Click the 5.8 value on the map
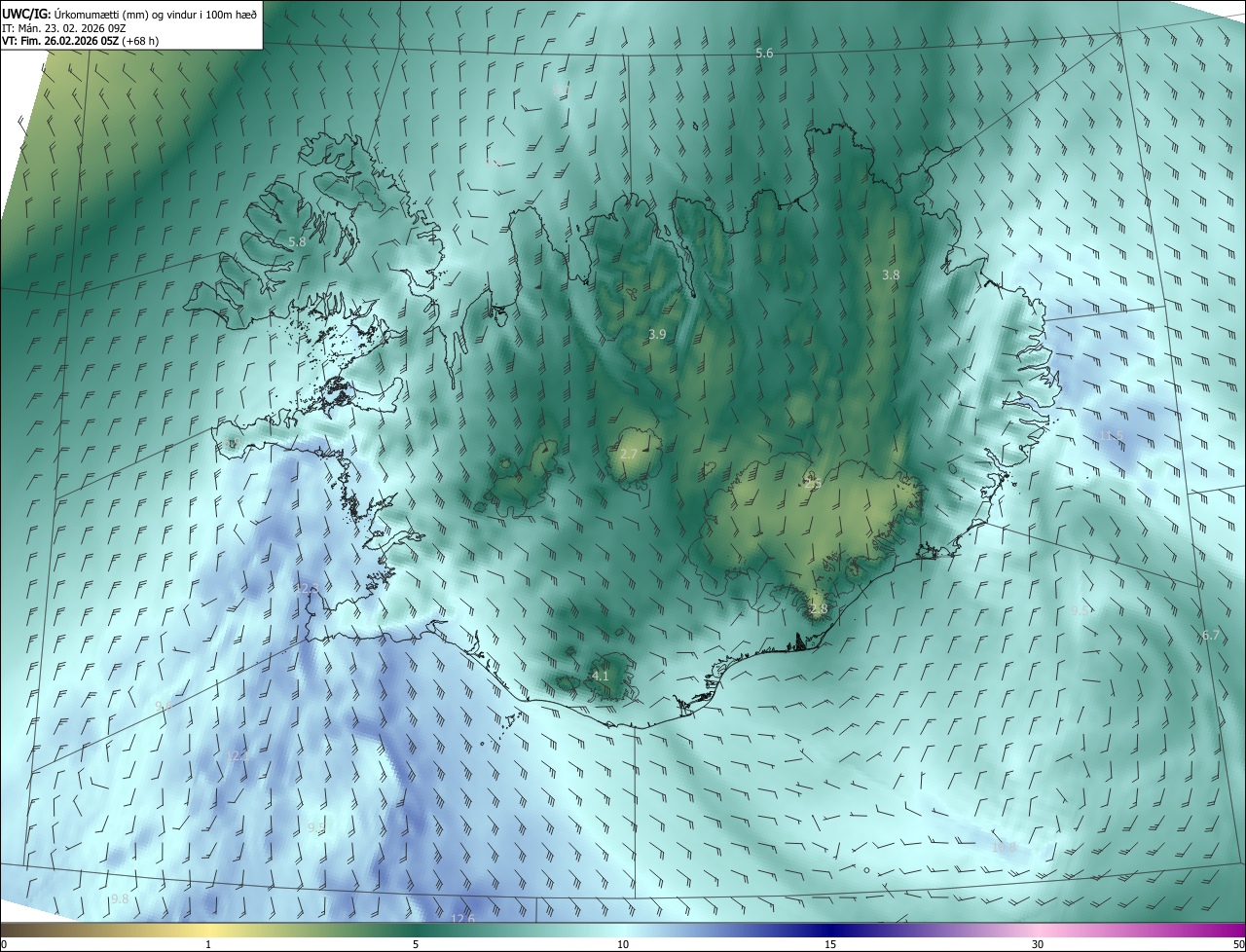 click(297, 241)
